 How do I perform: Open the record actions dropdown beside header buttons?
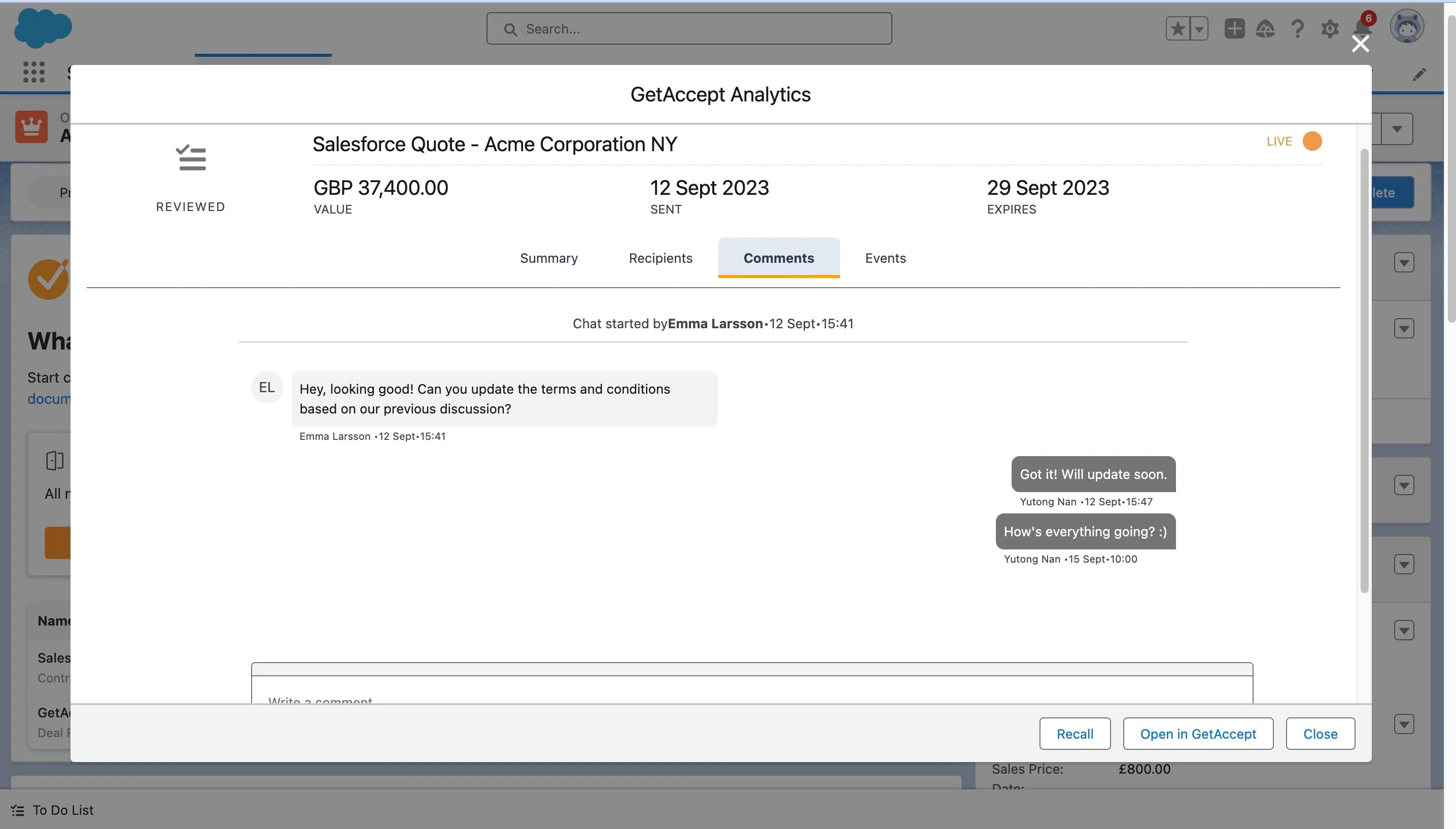1396,129
